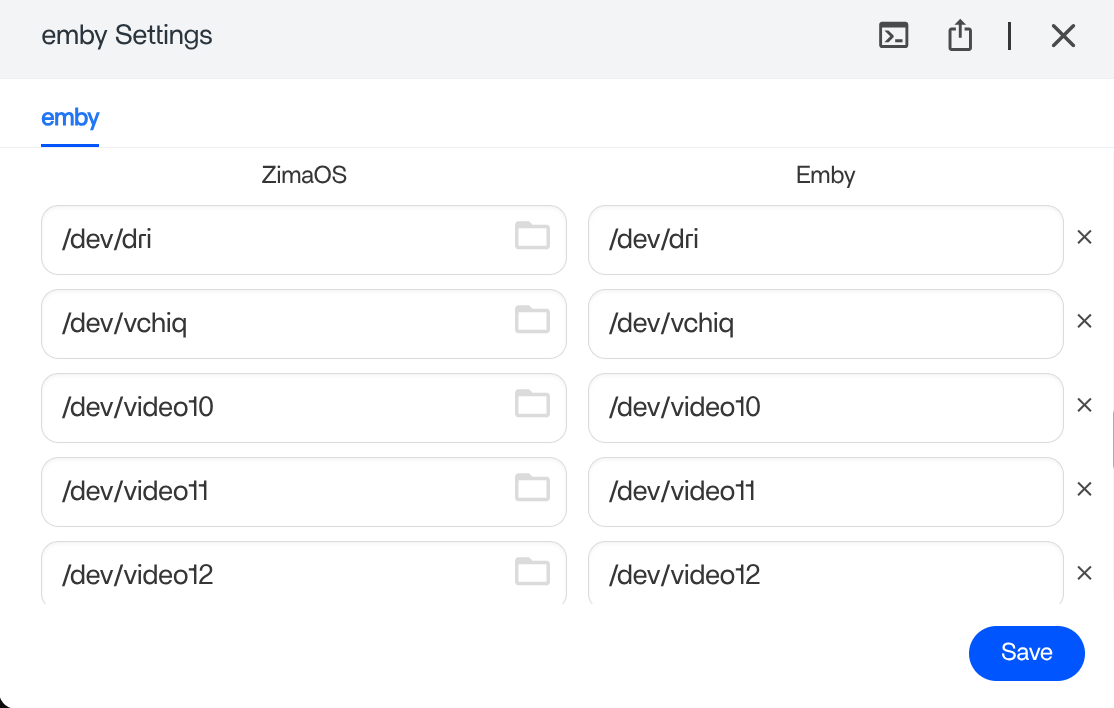Remove the /dev/dri device mapping

point(1084,238)
